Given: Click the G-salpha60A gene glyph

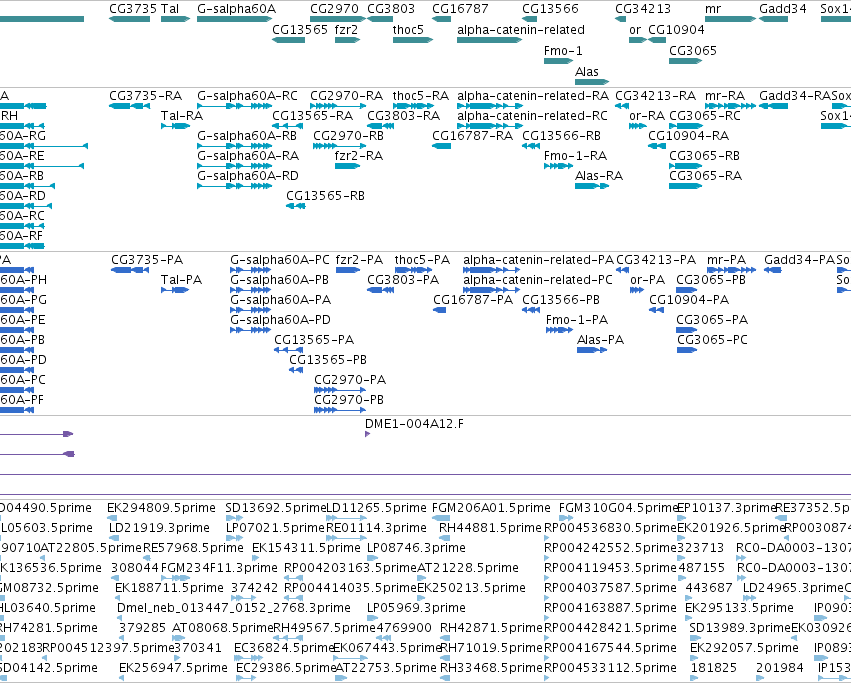Looking at the screenshot, I should [234, 19].
